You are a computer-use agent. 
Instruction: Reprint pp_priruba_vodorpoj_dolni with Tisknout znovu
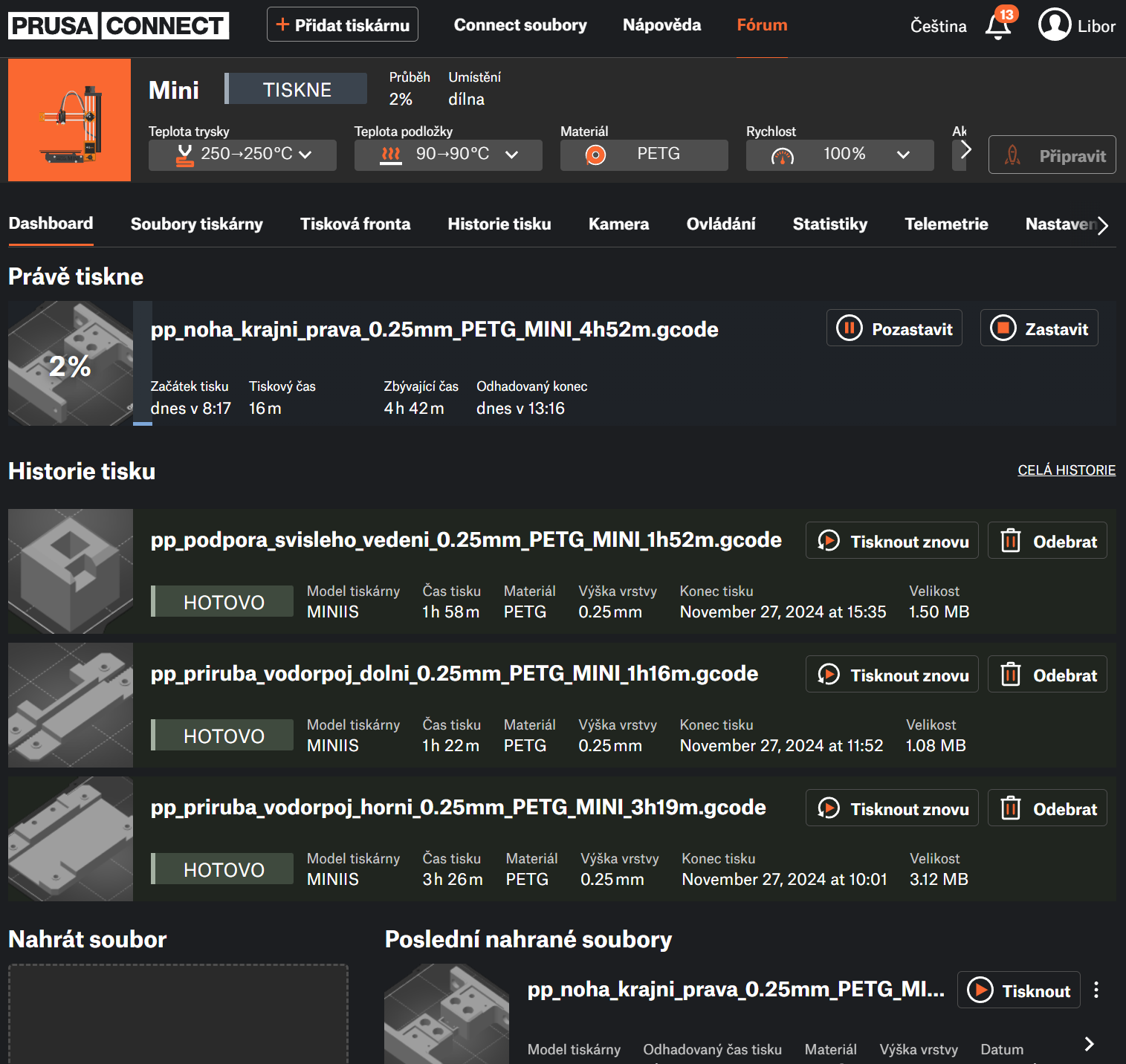(x=892, y=675)
